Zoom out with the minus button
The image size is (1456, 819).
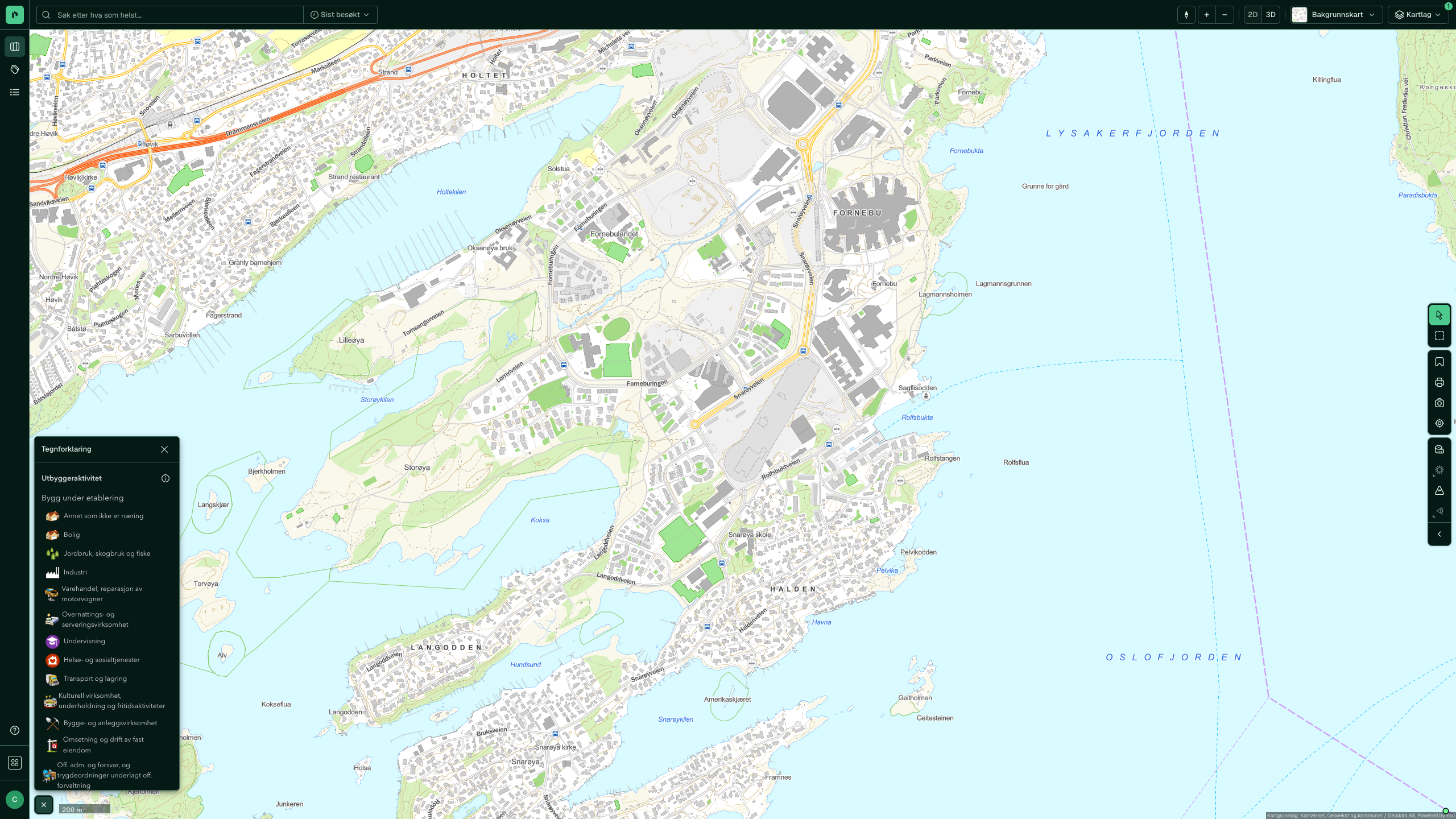click(x=1225, y=15)
